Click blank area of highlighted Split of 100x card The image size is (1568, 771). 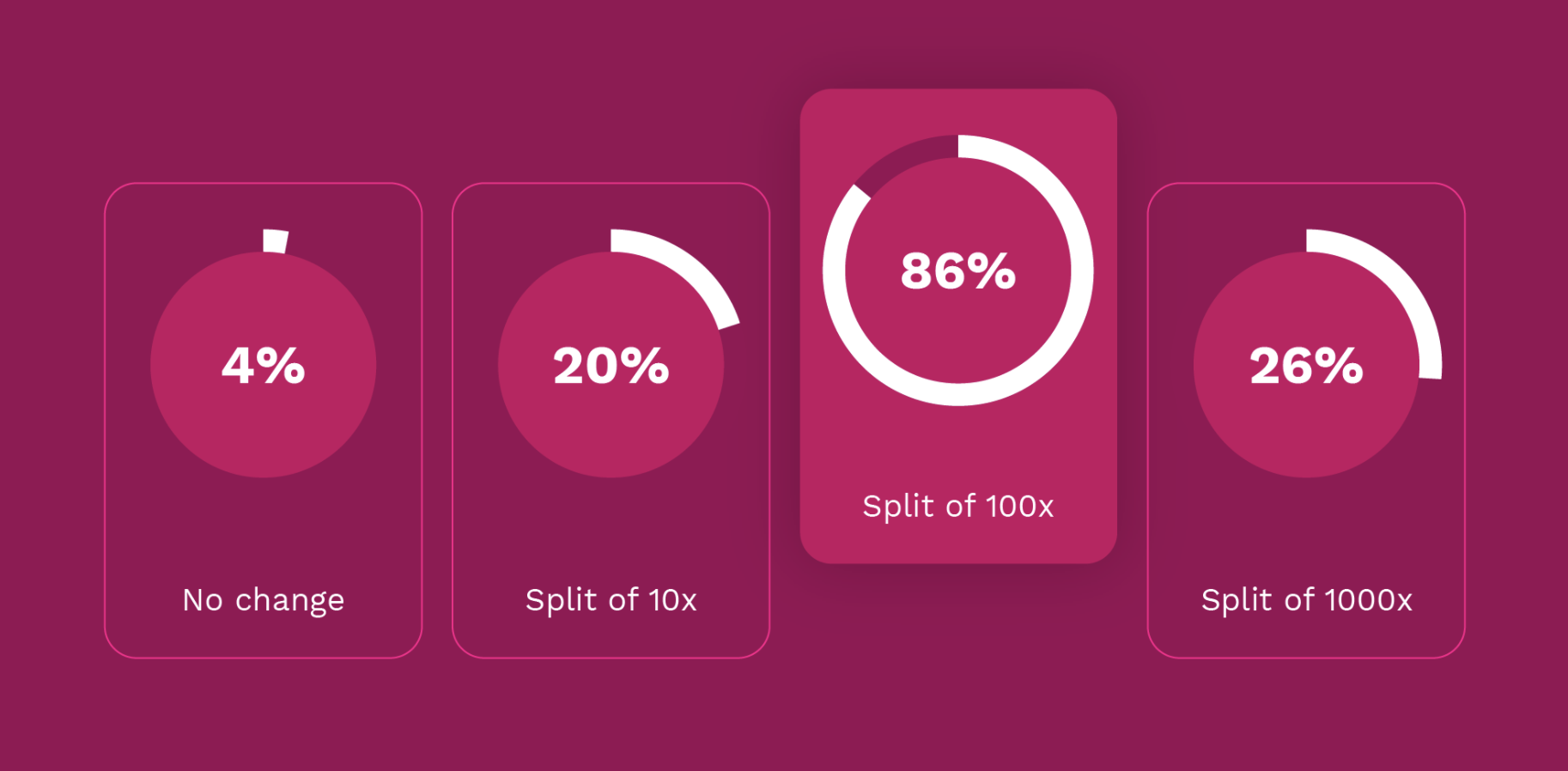tap(957, 446)
